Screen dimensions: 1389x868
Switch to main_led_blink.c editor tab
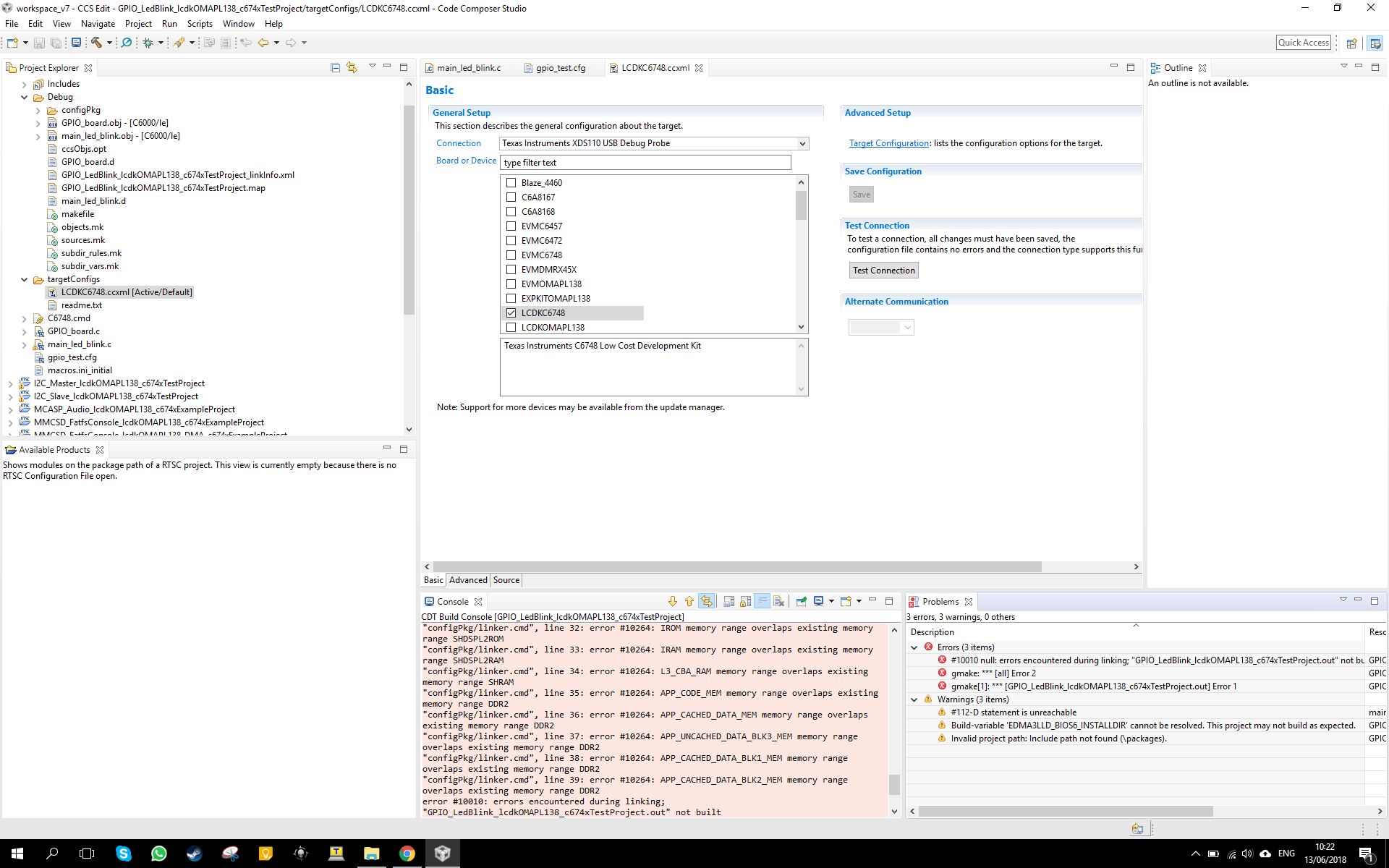(x=468, y=68)
